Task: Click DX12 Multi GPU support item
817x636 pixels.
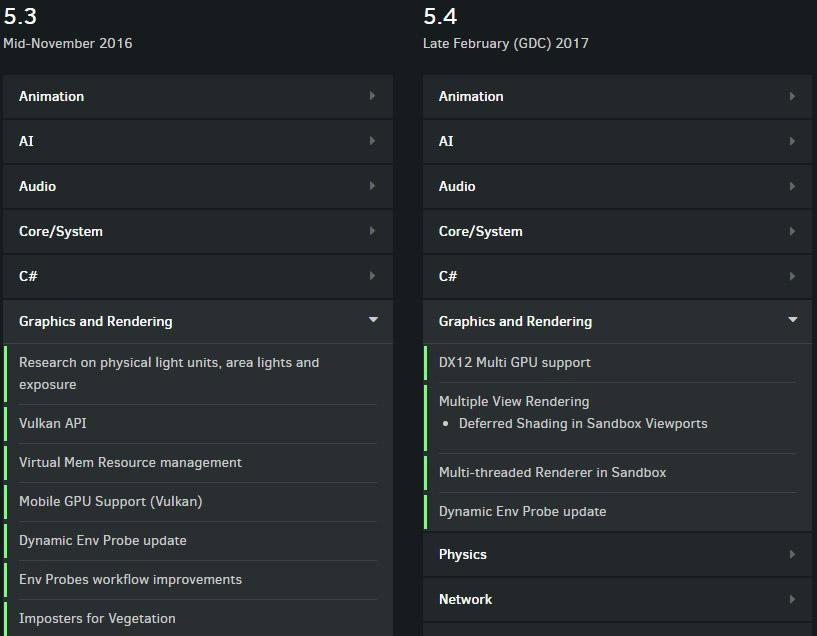Action: (x=515, y=362)
